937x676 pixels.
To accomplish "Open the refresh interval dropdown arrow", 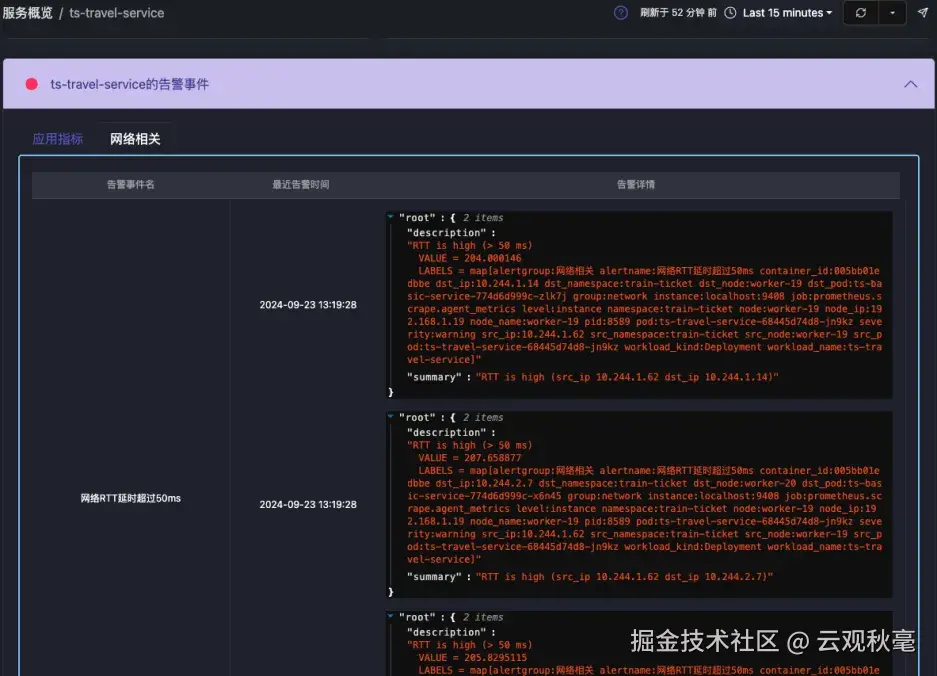I will (x=892, y=13).
